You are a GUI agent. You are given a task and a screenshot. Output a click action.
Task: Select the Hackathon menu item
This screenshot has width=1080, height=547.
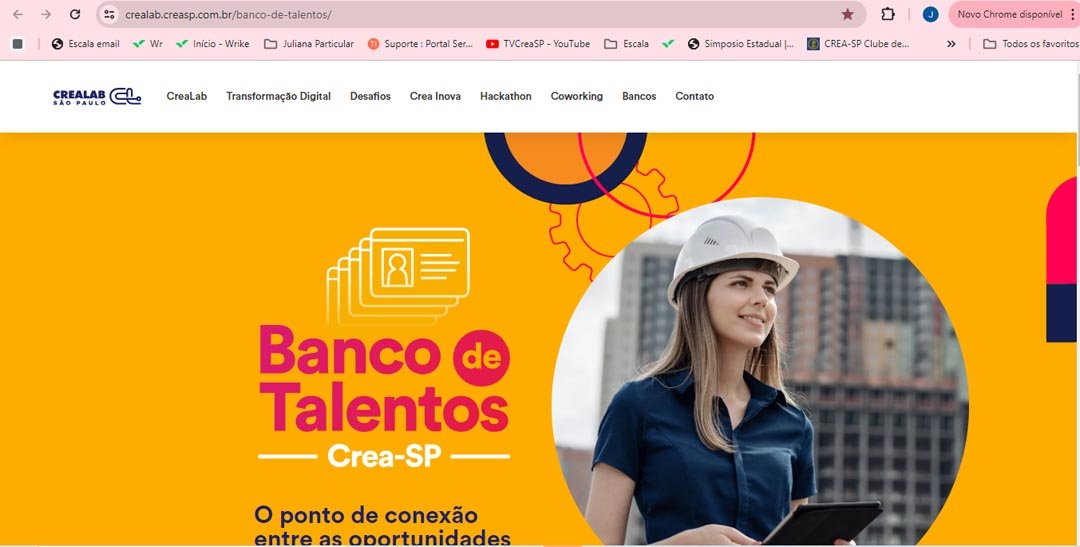click(x=506, y=96)
